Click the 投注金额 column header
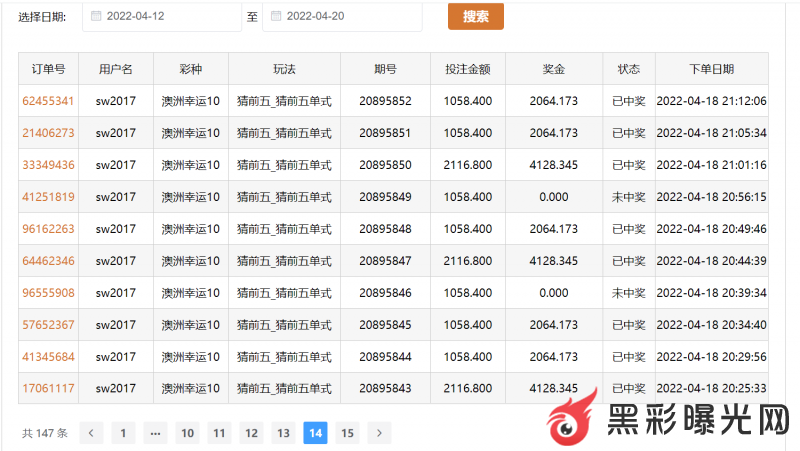The image size is (800, 451). 467,69
